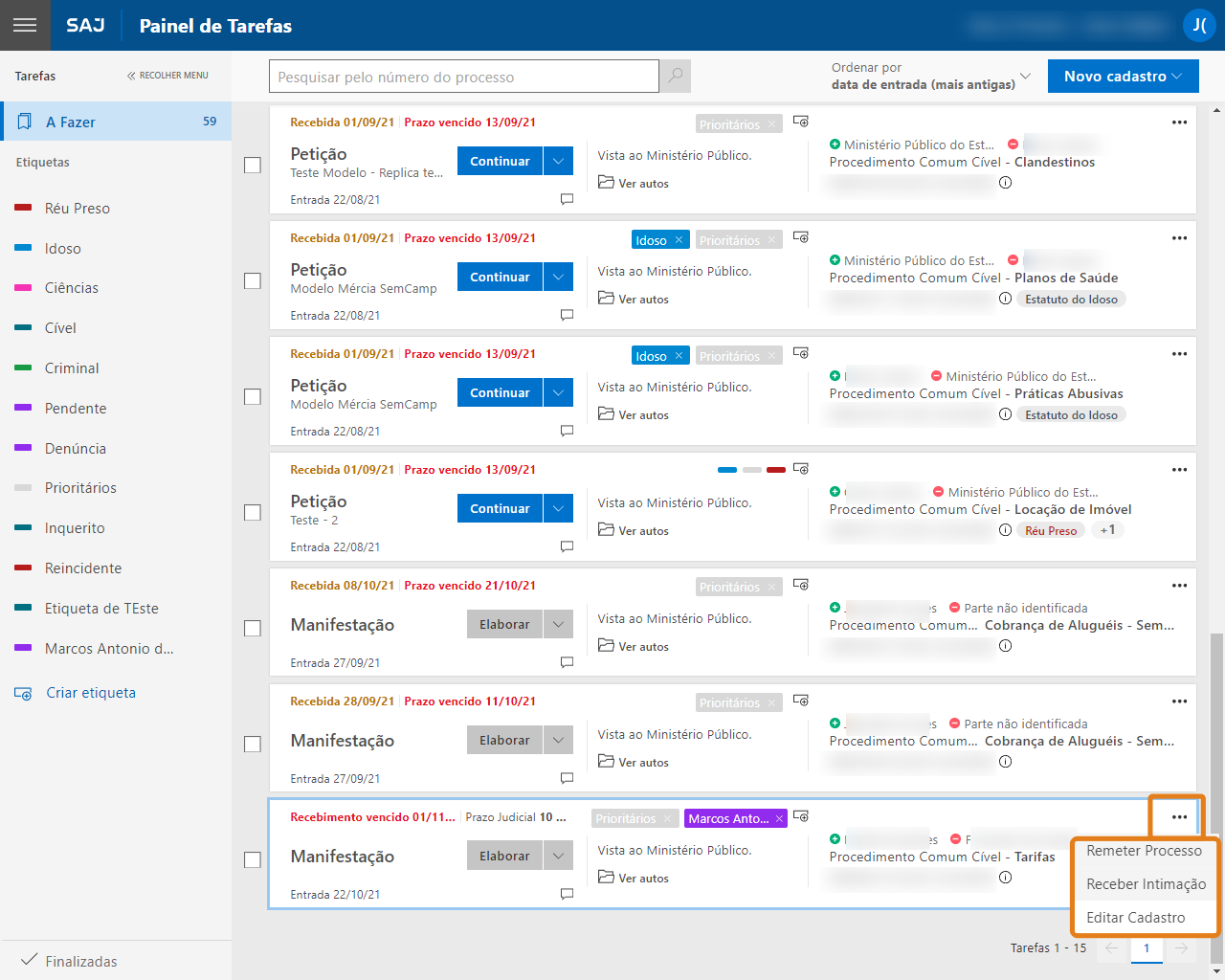Select checkbox for Clandestinos task
1225x980 pixels.
[253, 165]
